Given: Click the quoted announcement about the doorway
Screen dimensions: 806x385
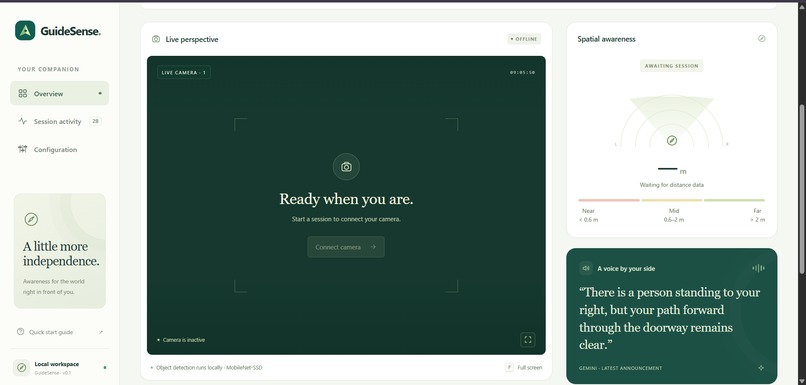Looking at the screenshot, I should 669,318.
